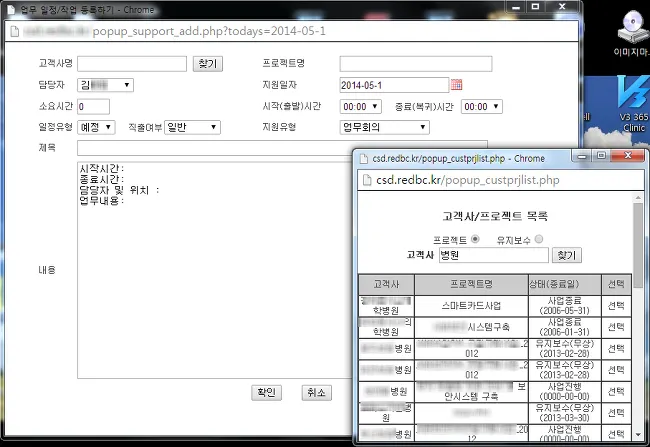Open the 담당자 dropdown
The image size is (650, 447).
coord(106,85)
